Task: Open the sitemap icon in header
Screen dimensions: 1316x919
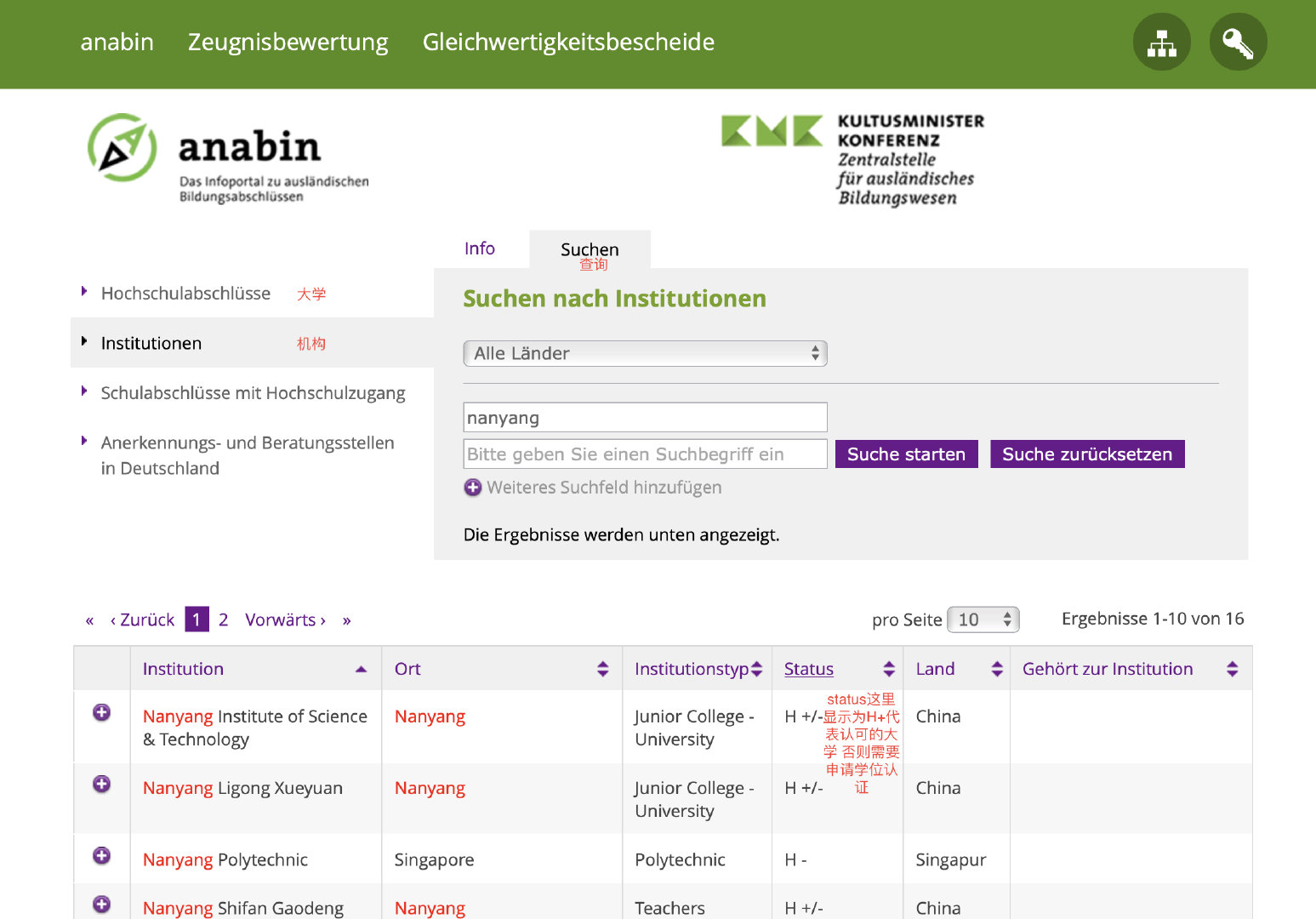Action: [1161, 42]
